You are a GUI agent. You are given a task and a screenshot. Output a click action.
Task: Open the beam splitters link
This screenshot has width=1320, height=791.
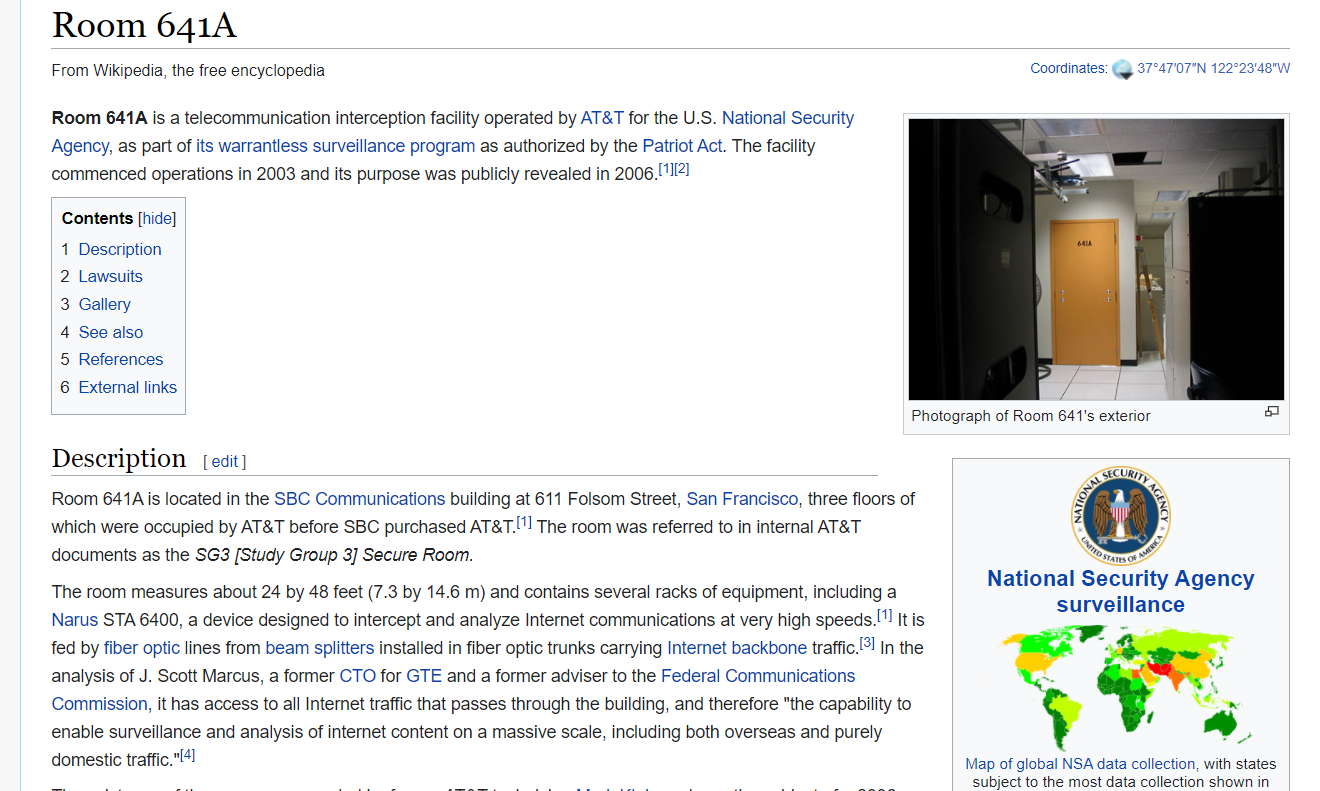[x=320, y=648]
